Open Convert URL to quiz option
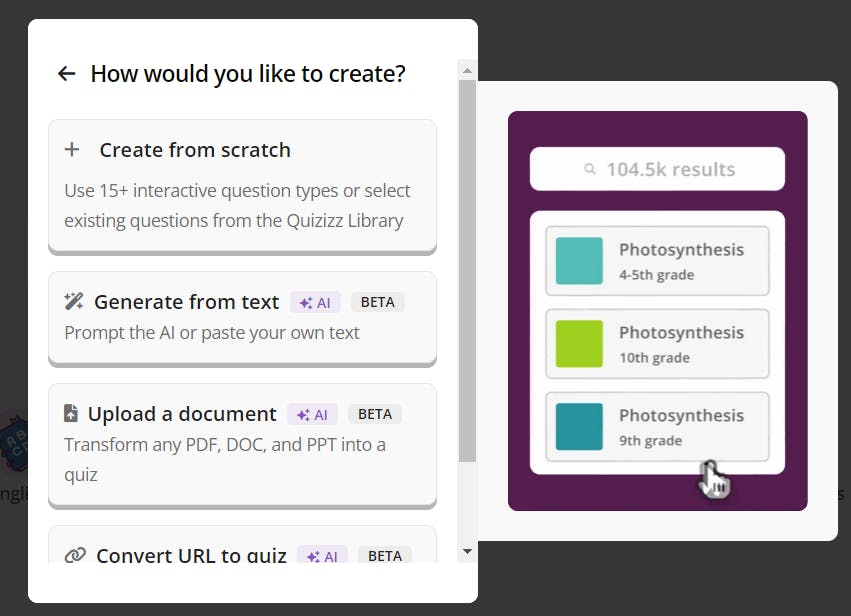851x616 pixels. pyautogui.click(x=243, y=544)
